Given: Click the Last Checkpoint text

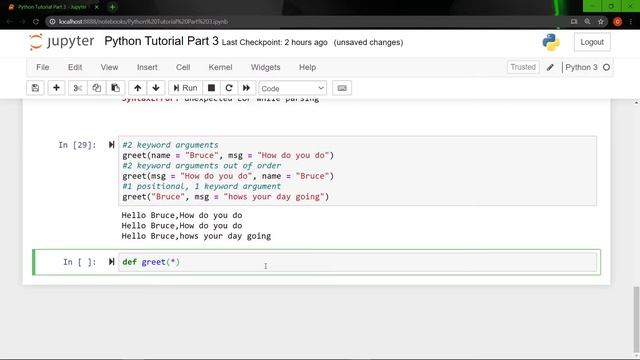Looking at the screenshot, I should click(274, 42).
